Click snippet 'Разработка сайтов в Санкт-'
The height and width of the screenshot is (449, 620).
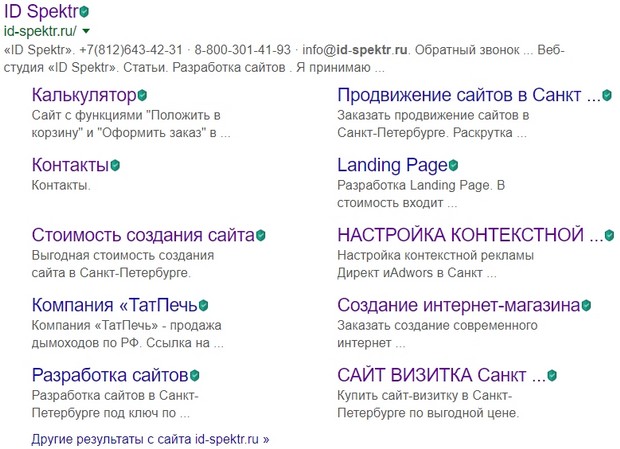(115, 395)
